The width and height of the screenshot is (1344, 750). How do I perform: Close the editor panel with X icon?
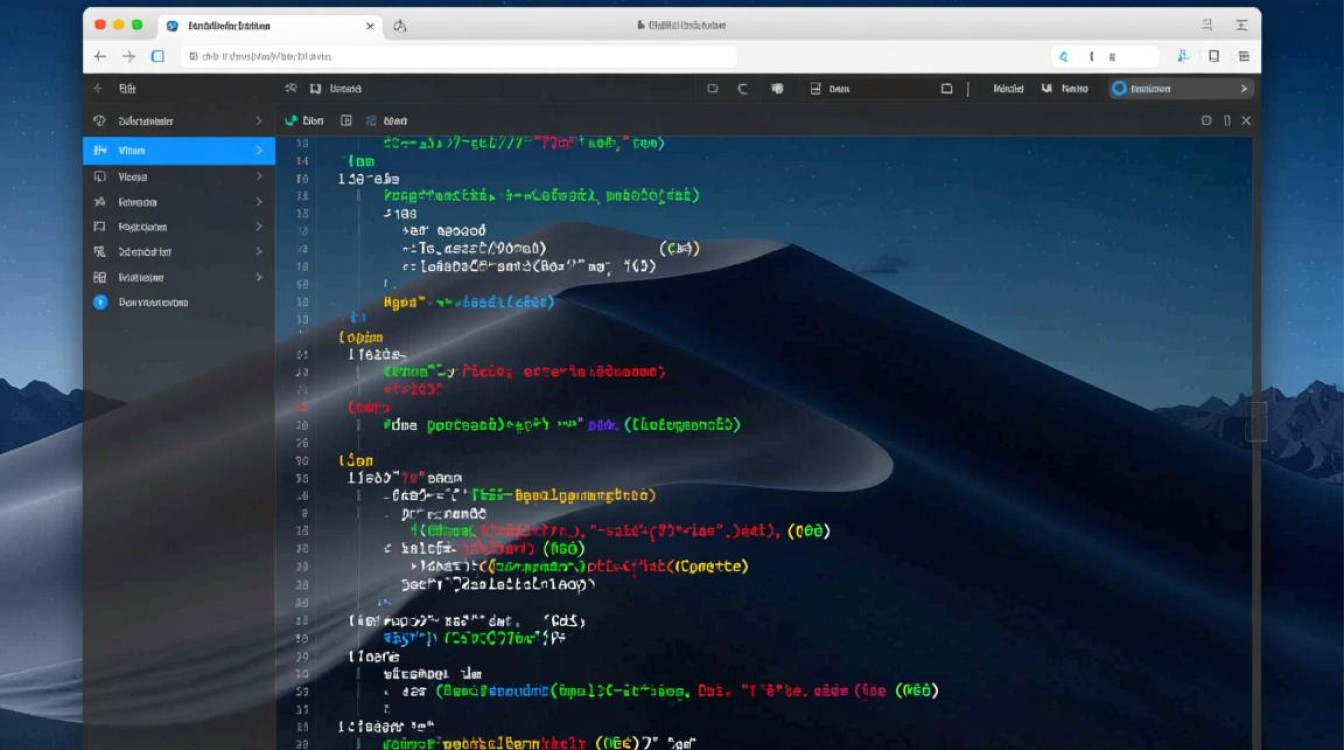click(1246, 120)
